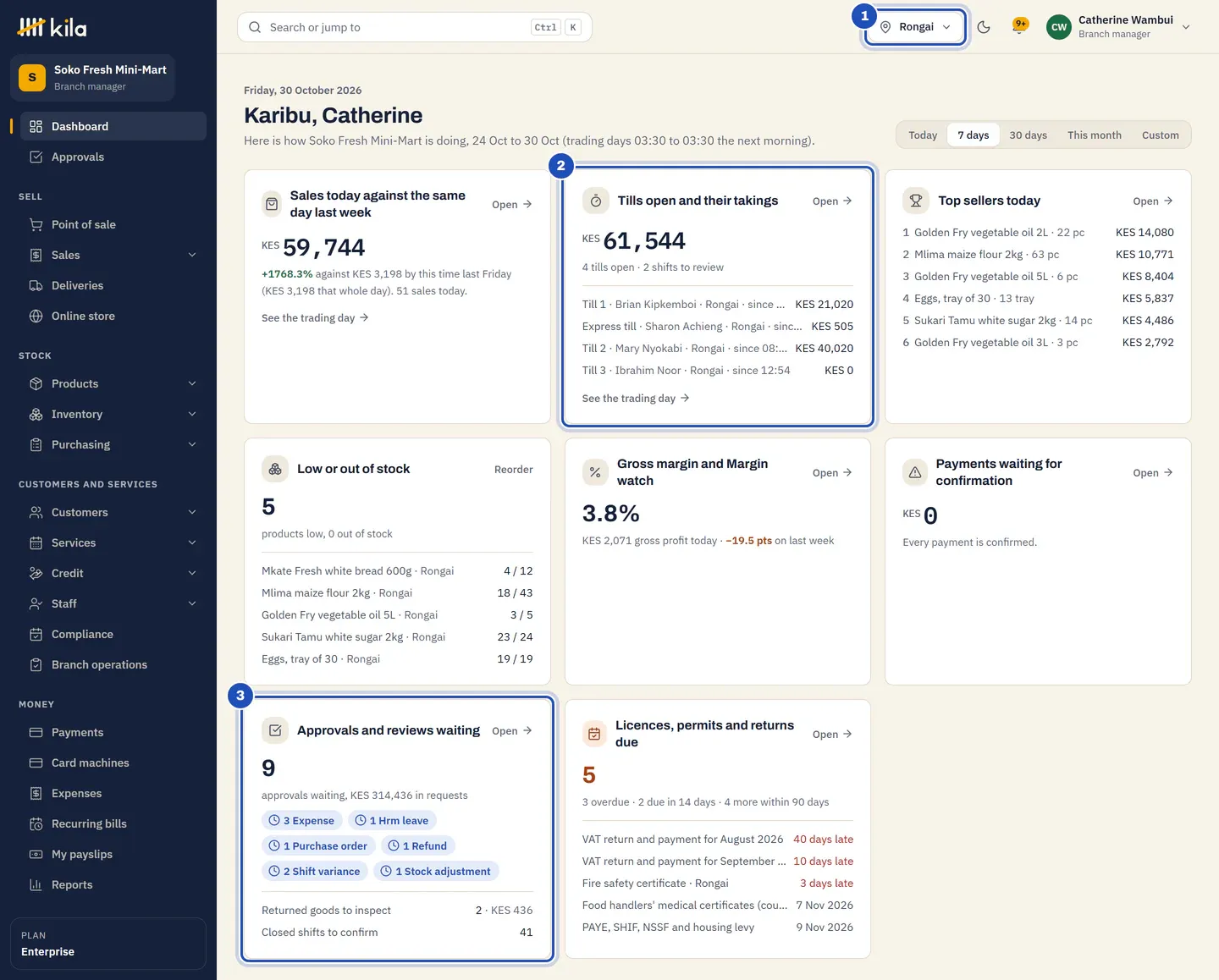Click the Online store globe icon
Screen dimensions: 1219x980
pos(36,316)
